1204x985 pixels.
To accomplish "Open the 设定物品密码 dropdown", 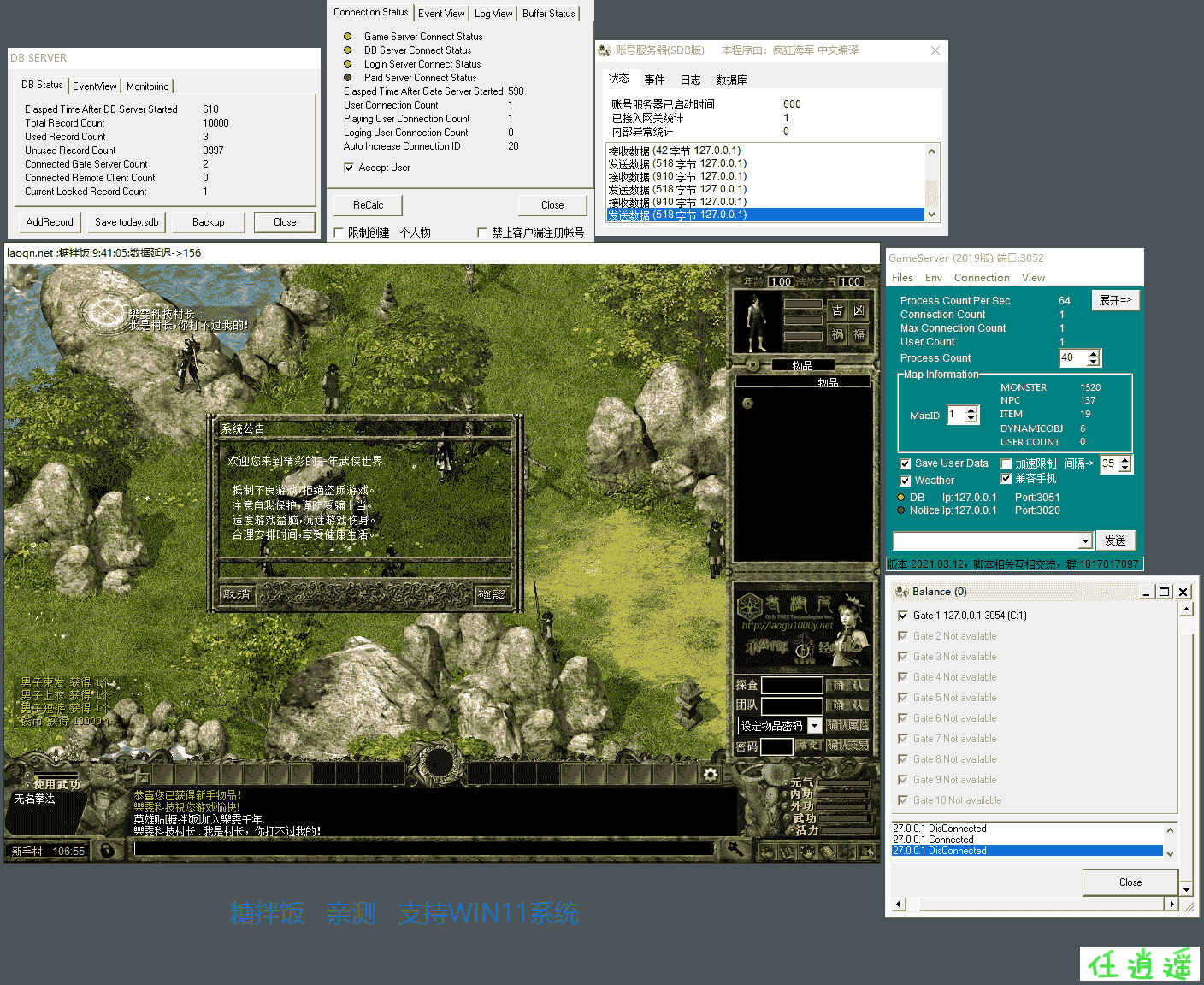I will (815, 726).
